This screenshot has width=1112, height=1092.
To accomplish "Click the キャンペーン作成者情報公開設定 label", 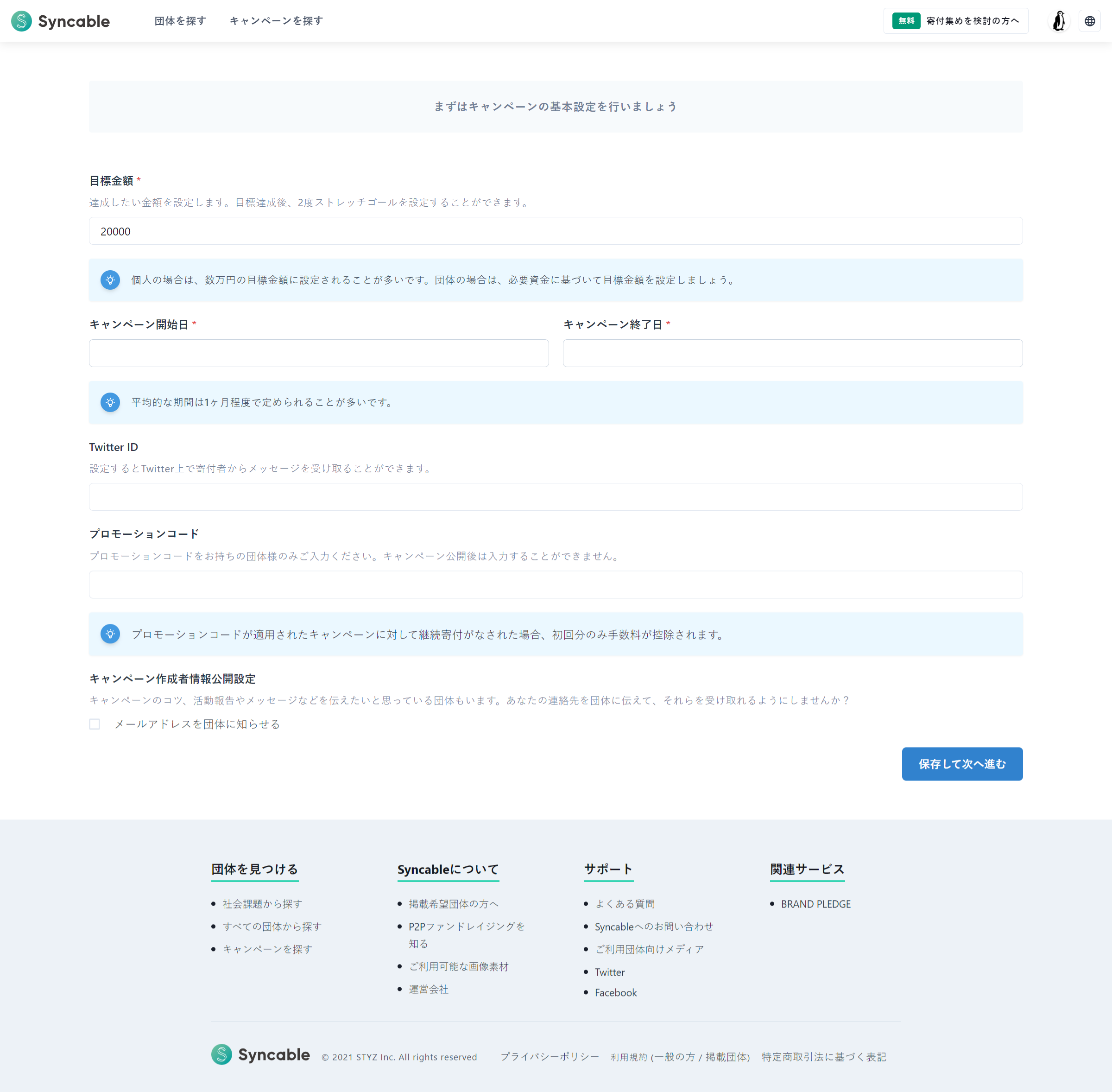I will click(x=172, y=679).
